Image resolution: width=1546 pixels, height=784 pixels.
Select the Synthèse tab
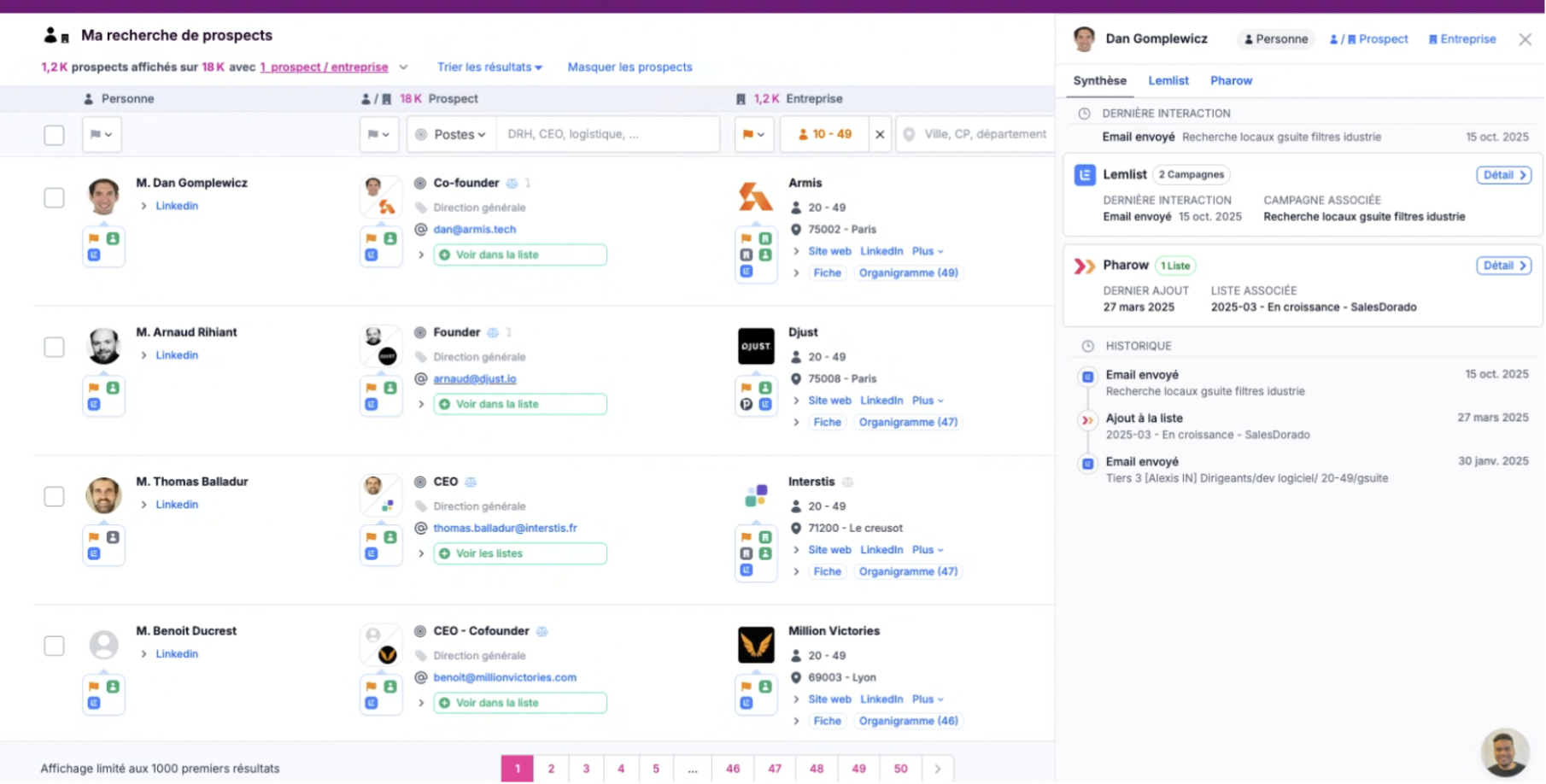click(x=1099, y=80)
